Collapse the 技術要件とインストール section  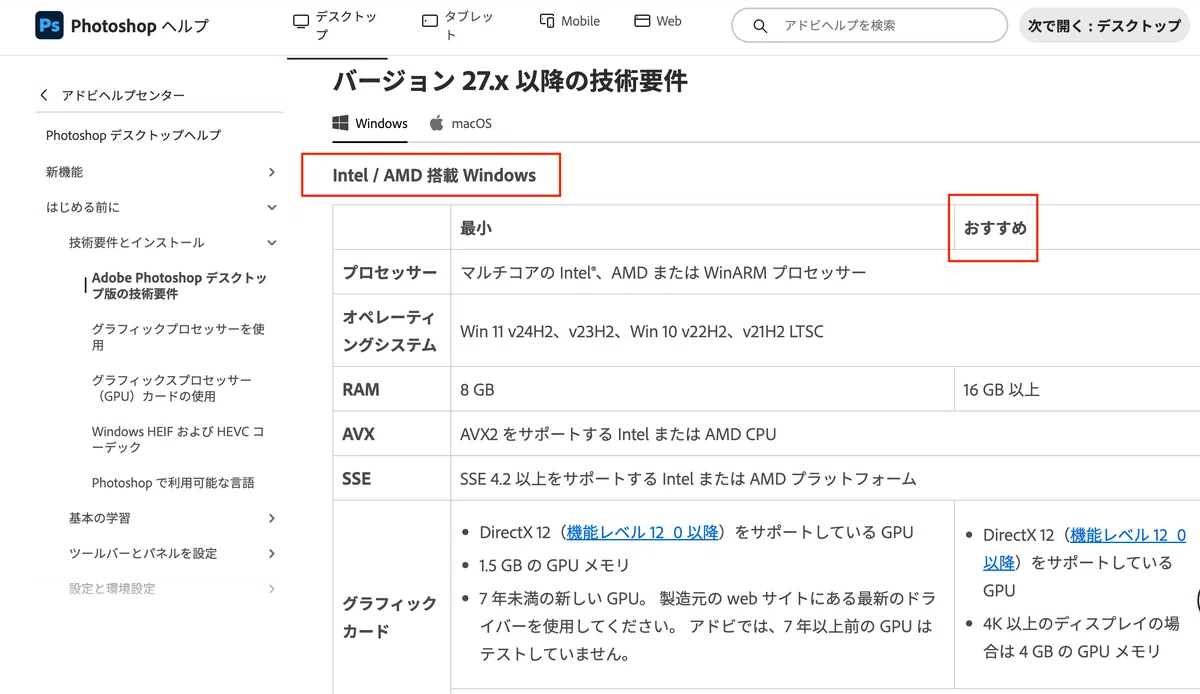[x=272, y=242]
